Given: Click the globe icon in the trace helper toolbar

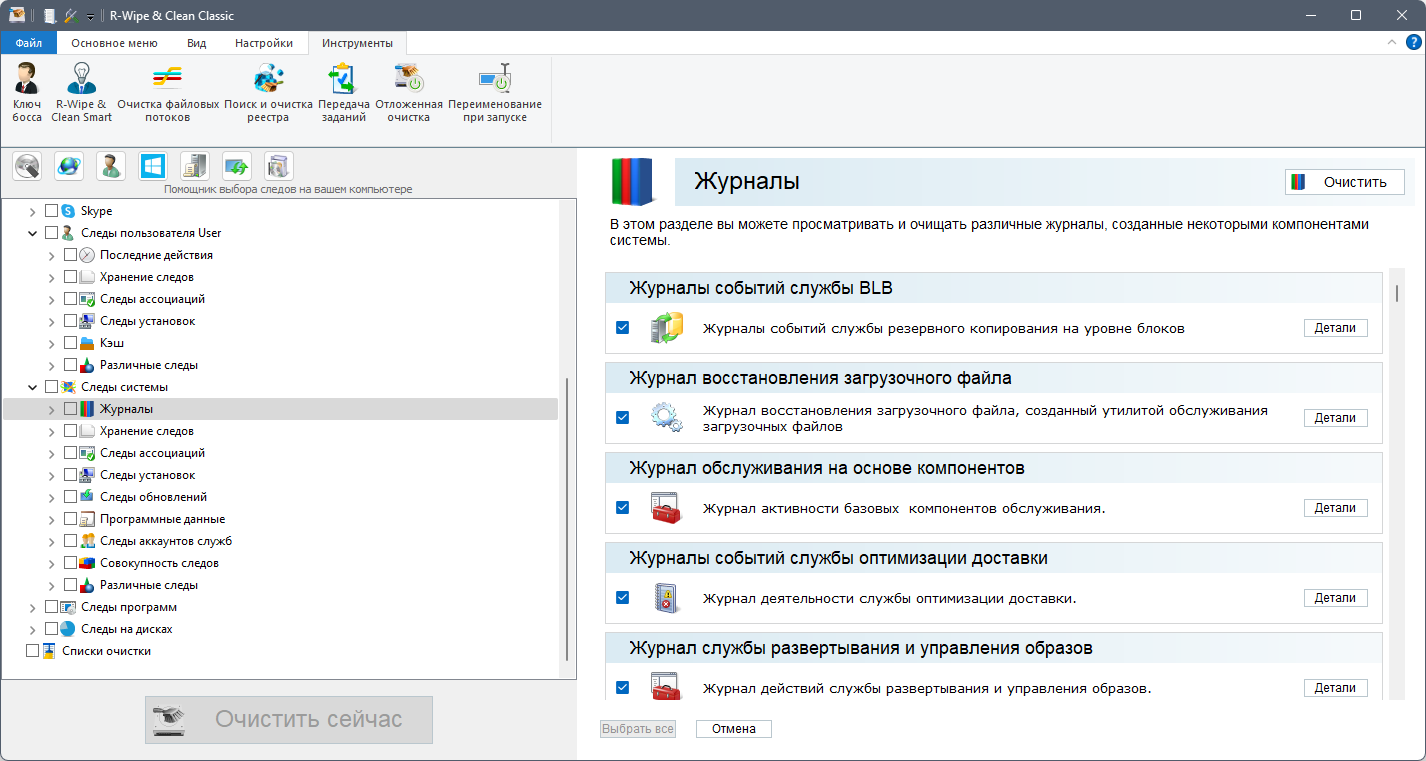Looking at the screenshot, I should [68, 165].
